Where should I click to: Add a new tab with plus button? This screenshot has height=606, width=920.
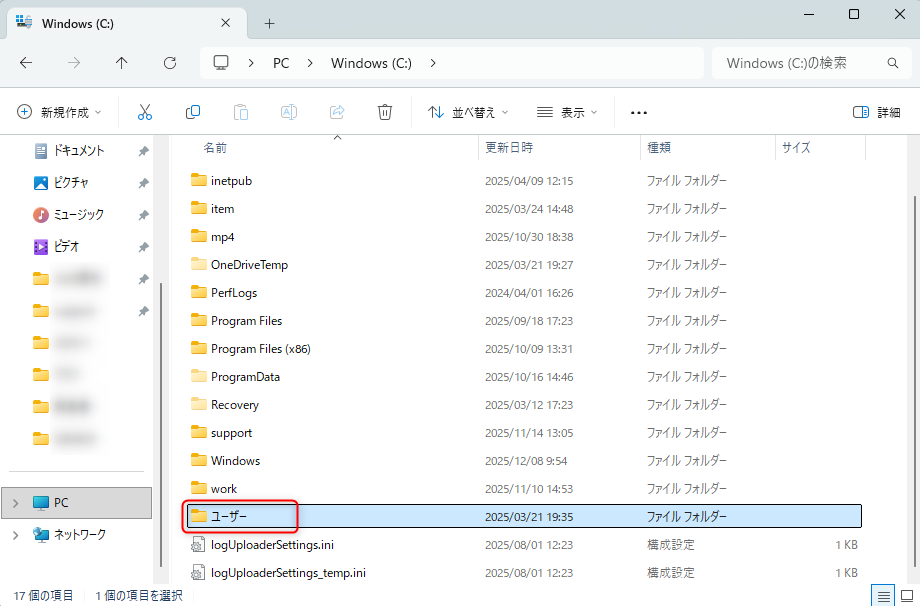pyautogui.click(x=269, y=22)
